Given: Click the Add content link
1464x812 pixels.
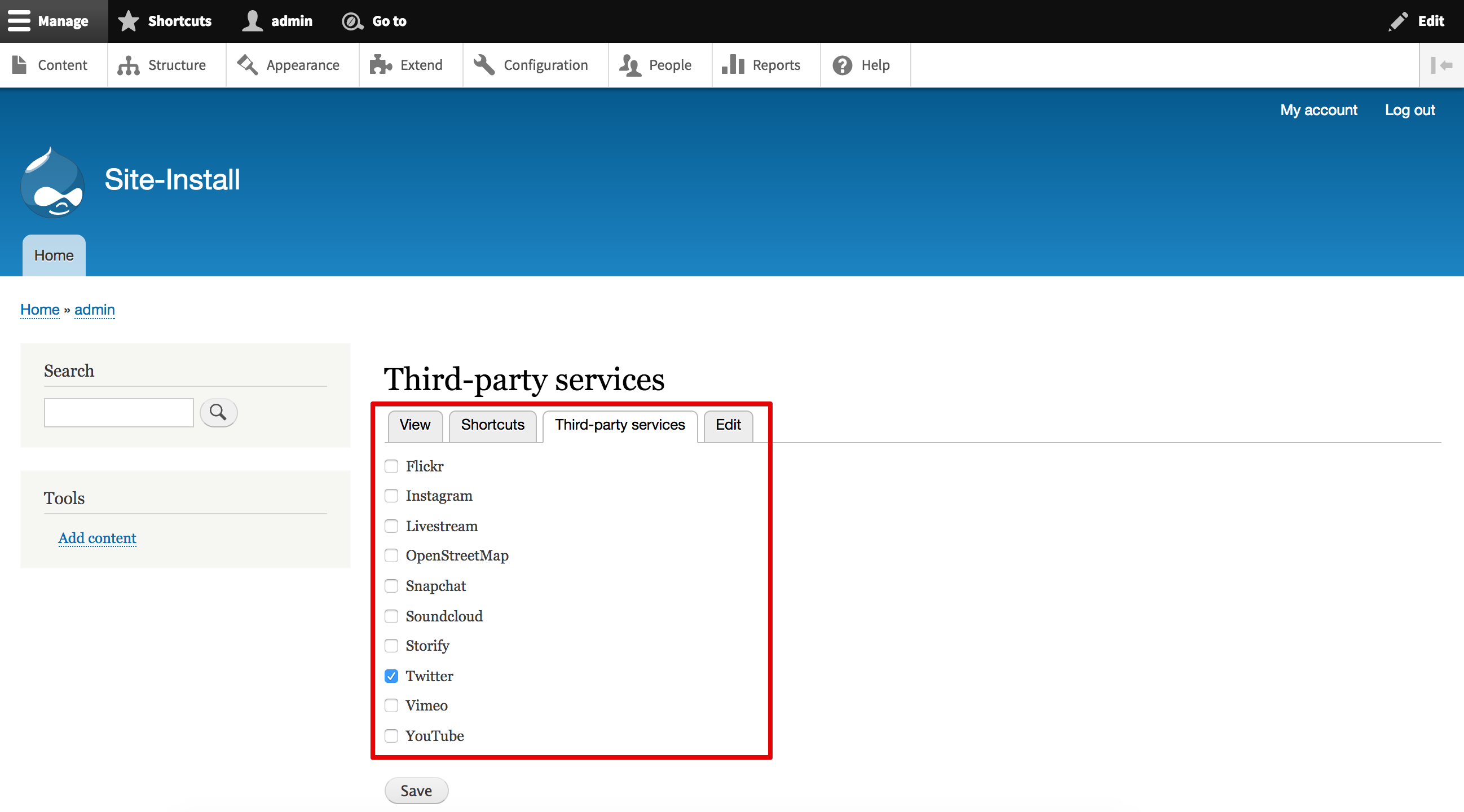Looking at the screenshot, I should pyautogui.click(x=97, y=538).
